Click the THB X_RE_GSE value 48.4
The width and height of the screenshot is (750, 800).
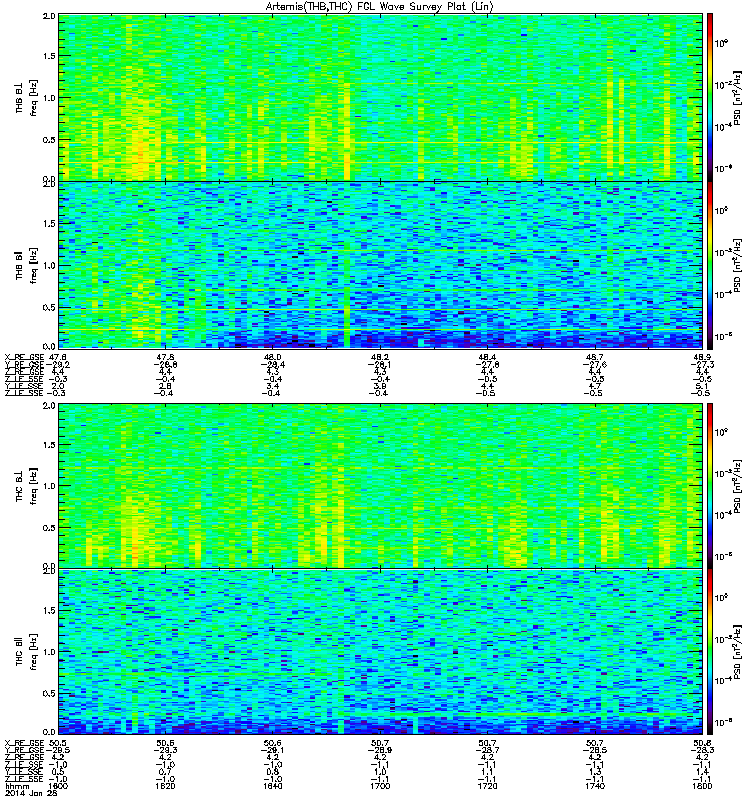click(x=487, y=357)
